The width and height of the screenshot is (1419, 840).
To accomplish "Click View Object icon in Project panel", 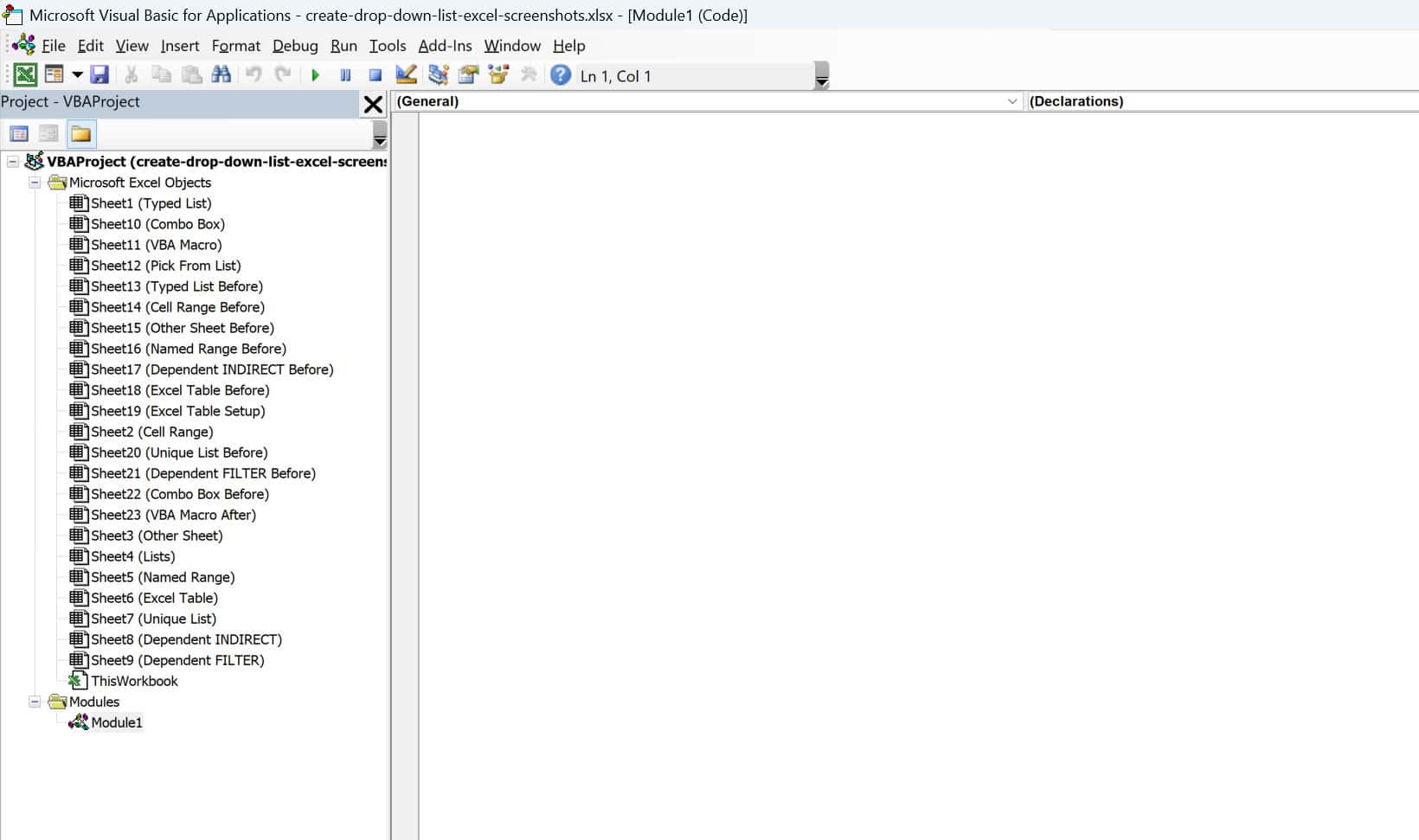I will (49, 133).
